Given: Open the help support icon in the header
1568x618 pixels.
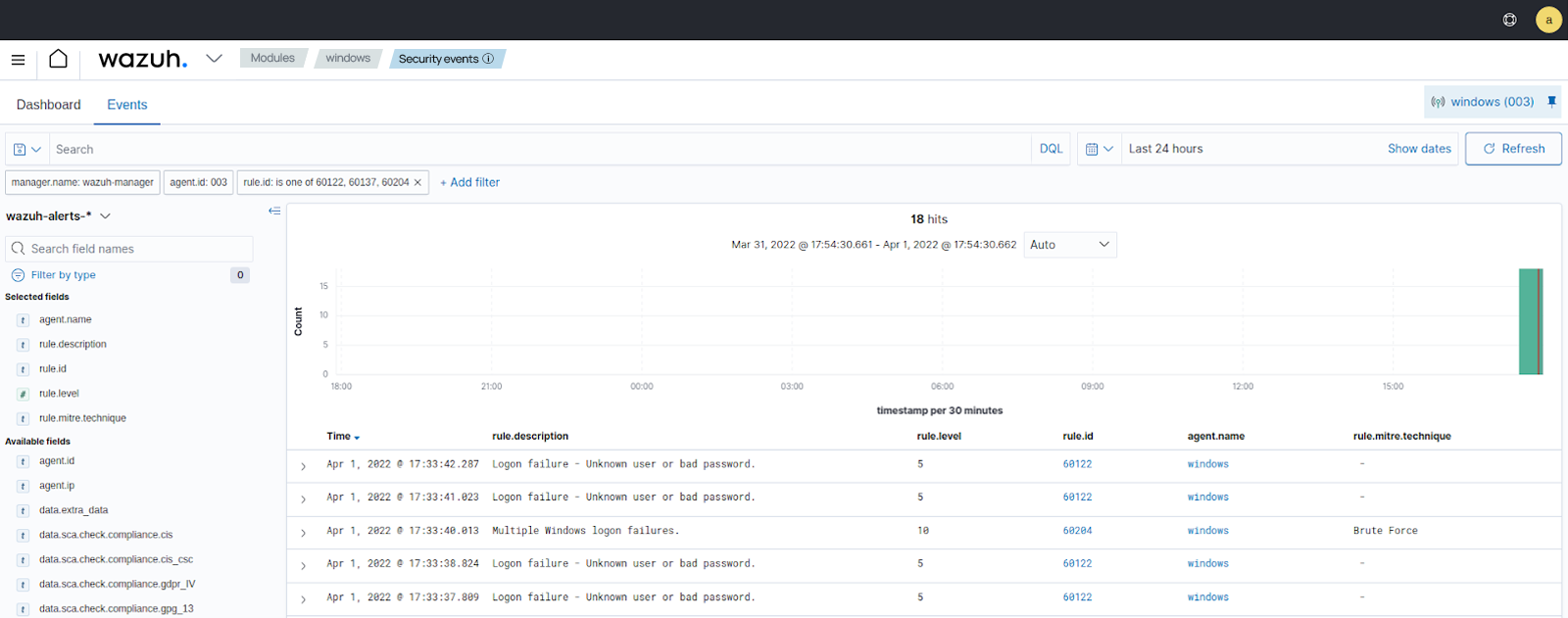Looking at the screenshot, I should pyautogui.click(x=1509, y=20).
